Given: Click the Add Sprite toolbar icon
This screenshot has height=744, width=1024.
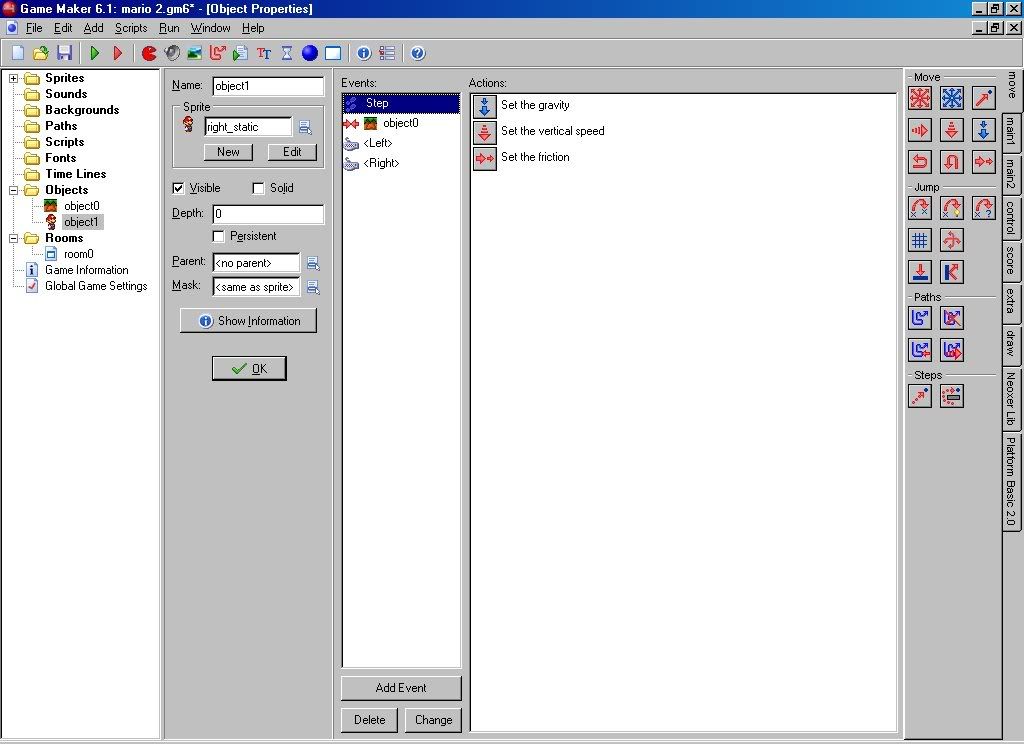Looking at the screenshot, I should [149, 53].
